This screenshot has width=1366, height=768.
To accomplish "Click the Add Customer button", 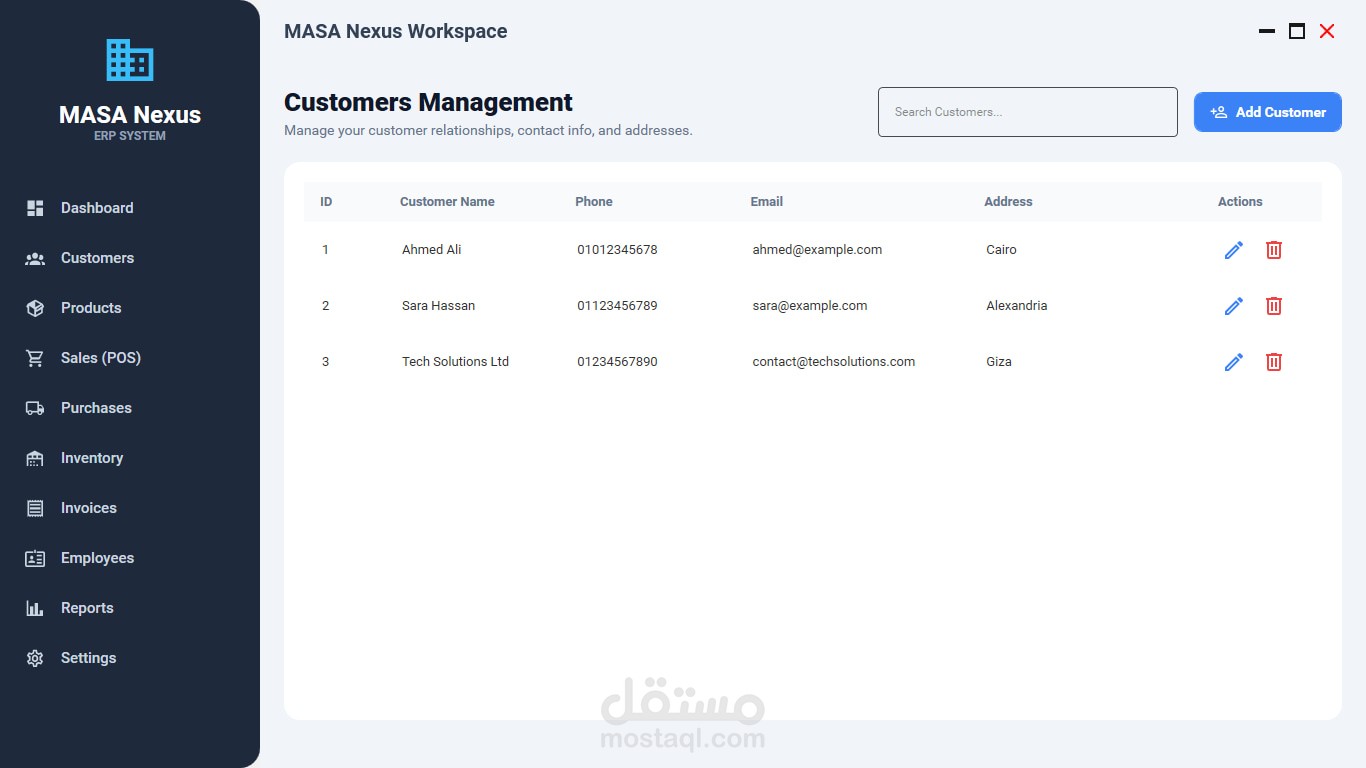I will pyautogui.click(x=1268, y=112).
